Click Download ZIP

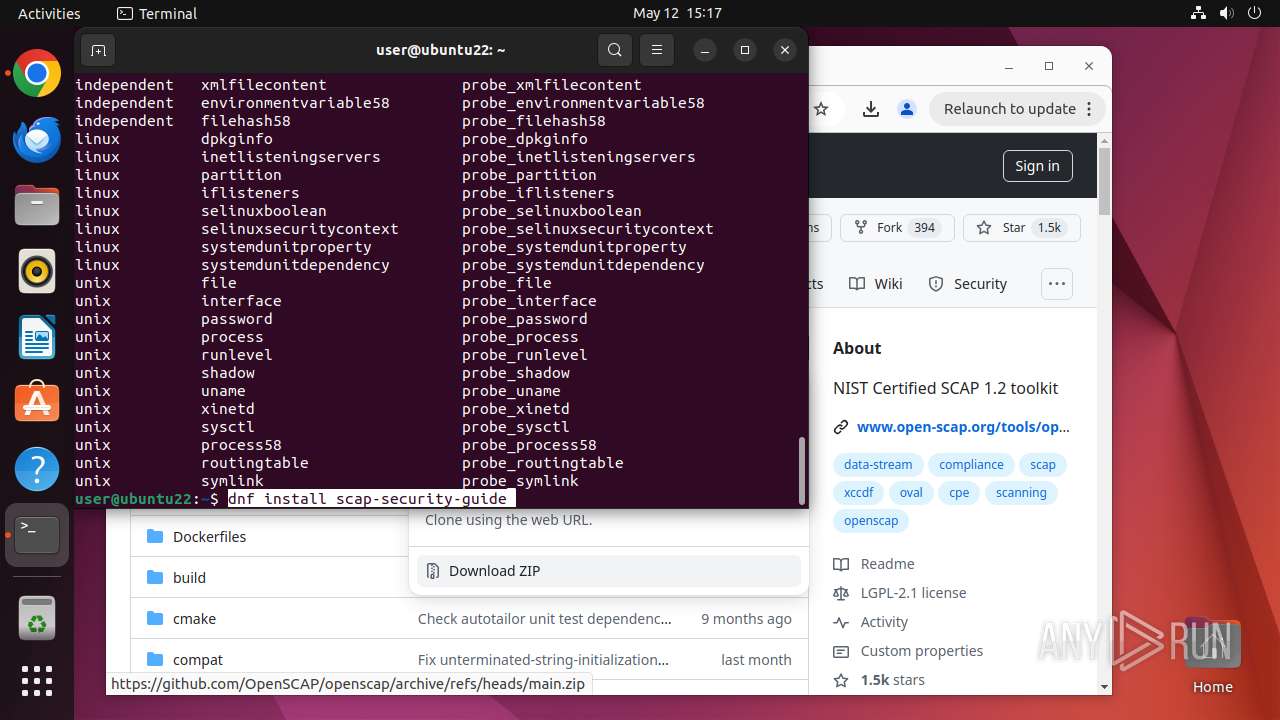(x=609, y=571)
